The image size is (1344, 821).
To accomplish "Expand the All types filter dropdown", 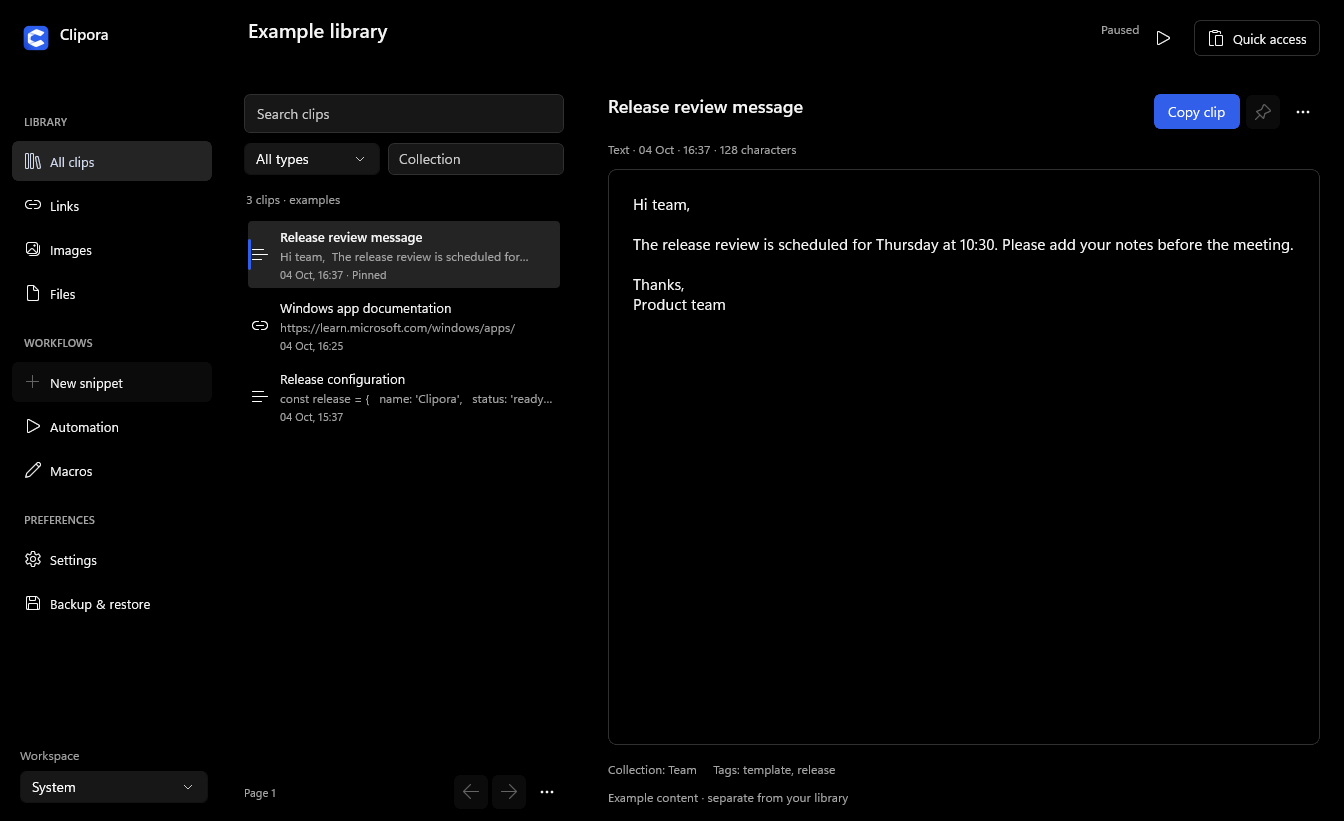I will (x=312, y=159).
